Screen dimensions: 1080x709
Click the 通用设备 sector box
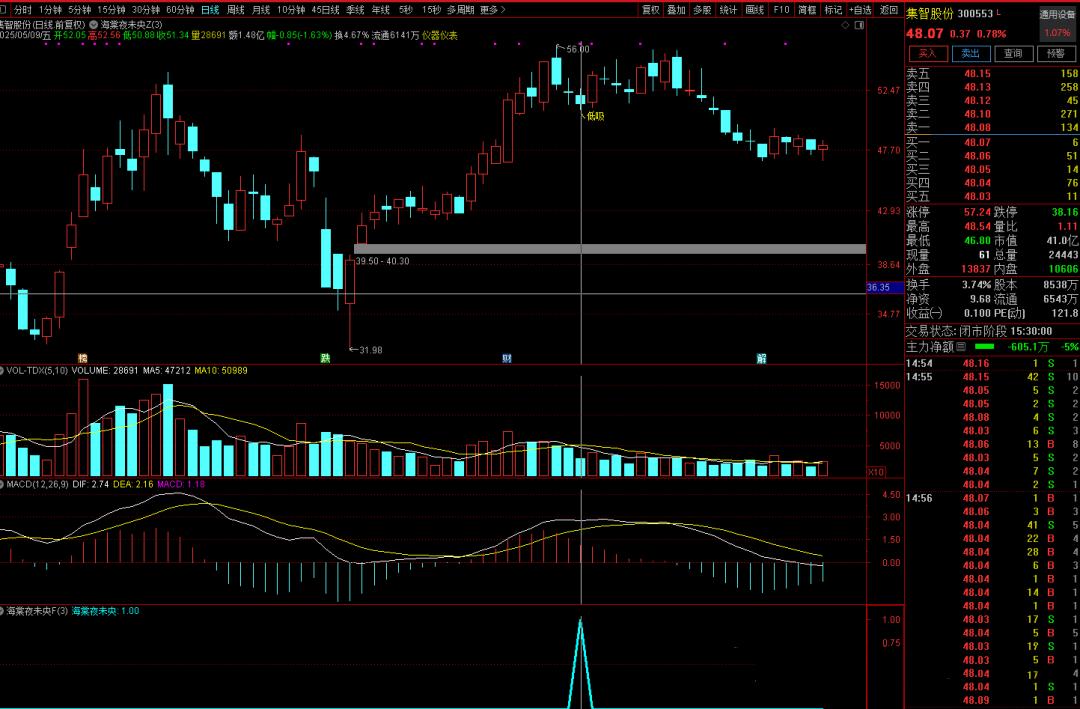[1057, 15]
